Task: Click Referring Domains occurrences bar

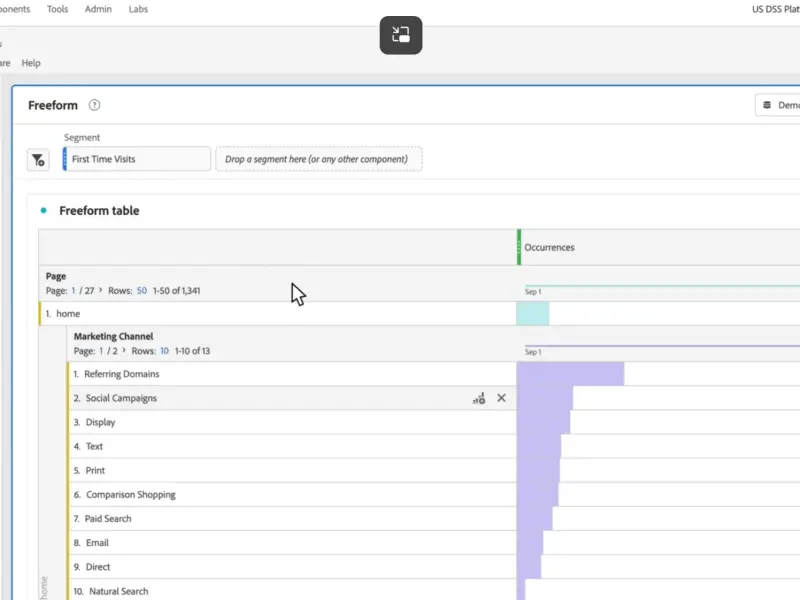Action: pos(570,374)
